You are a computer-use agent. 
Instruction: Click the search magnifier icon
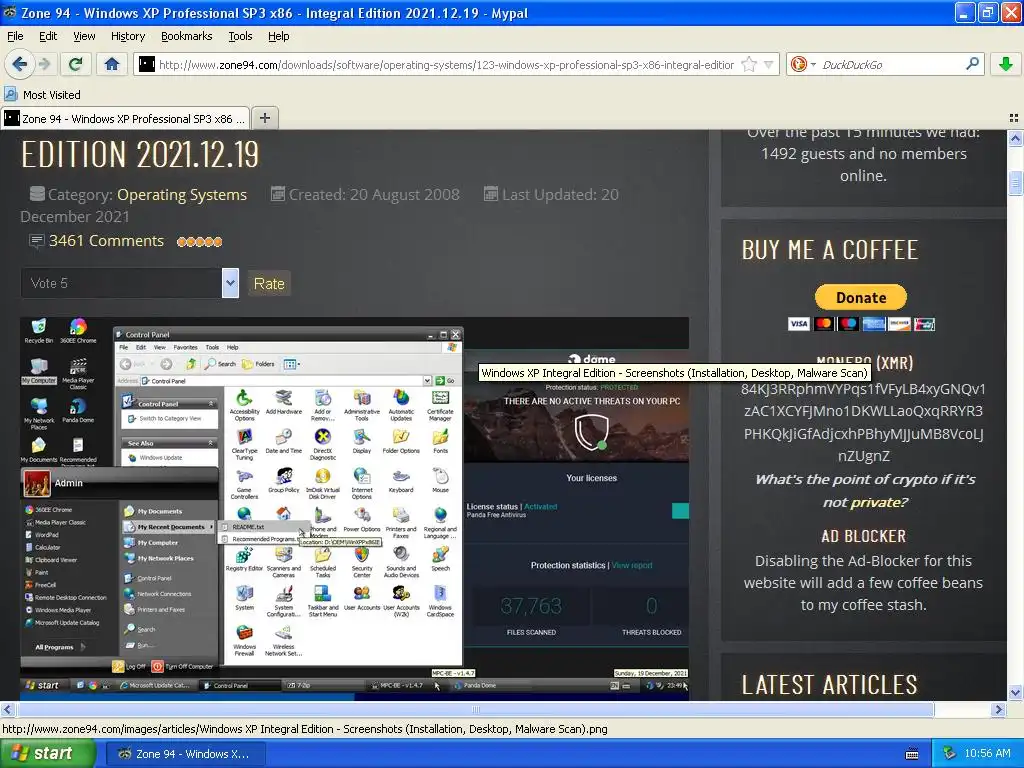(x=972, y=63)
